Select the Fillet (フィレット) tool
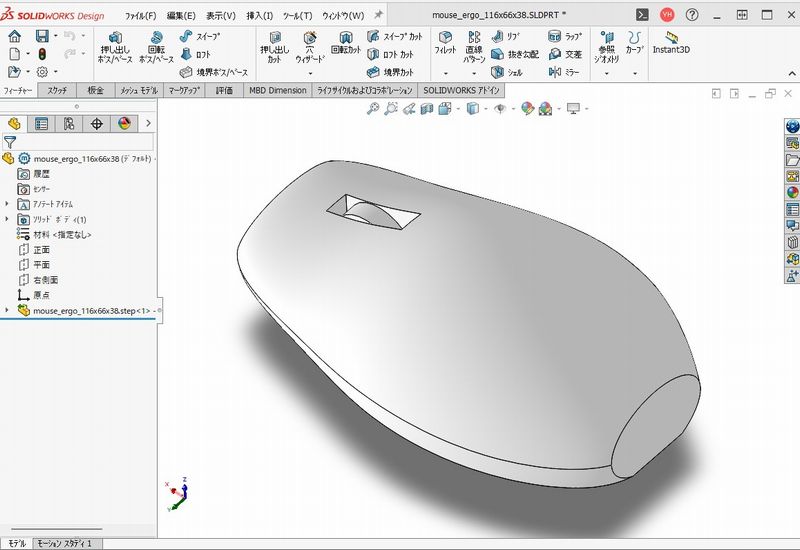Viewport: 800px width, 550px height. point(445,43)
